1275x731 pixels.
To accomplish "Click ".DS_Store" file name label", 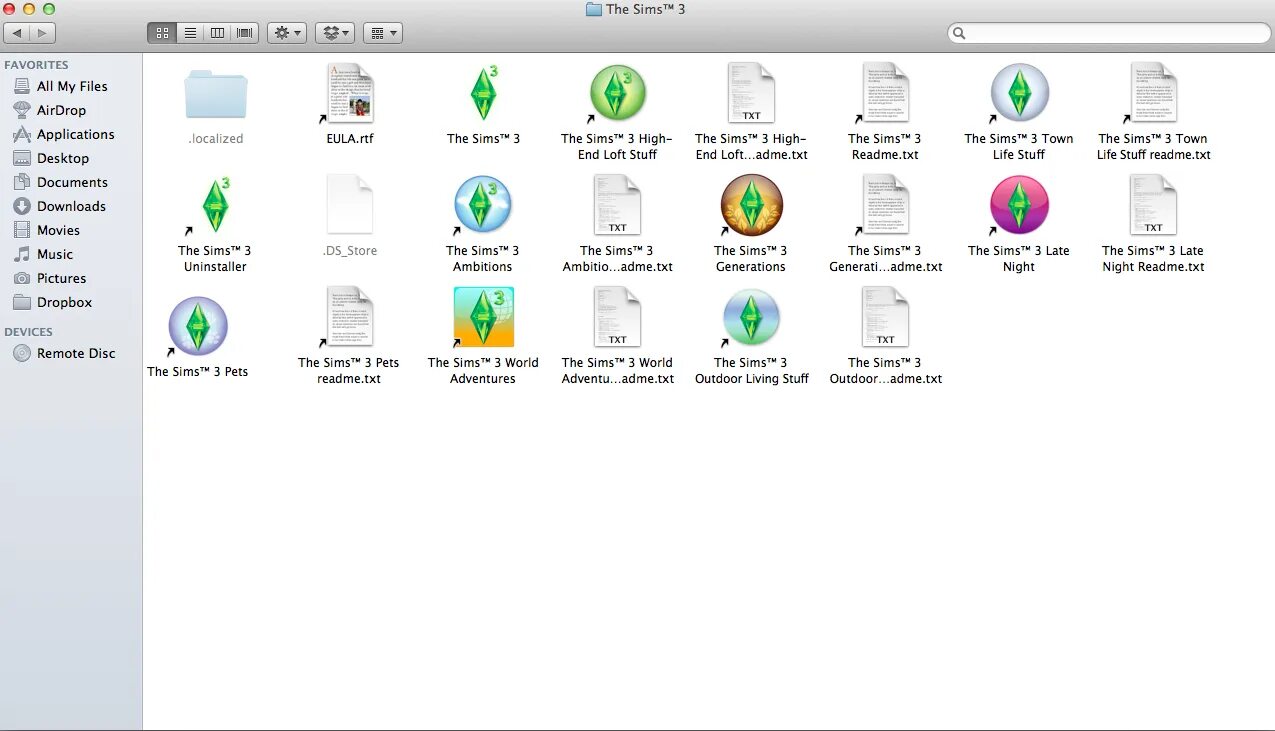I will [350, 251].
